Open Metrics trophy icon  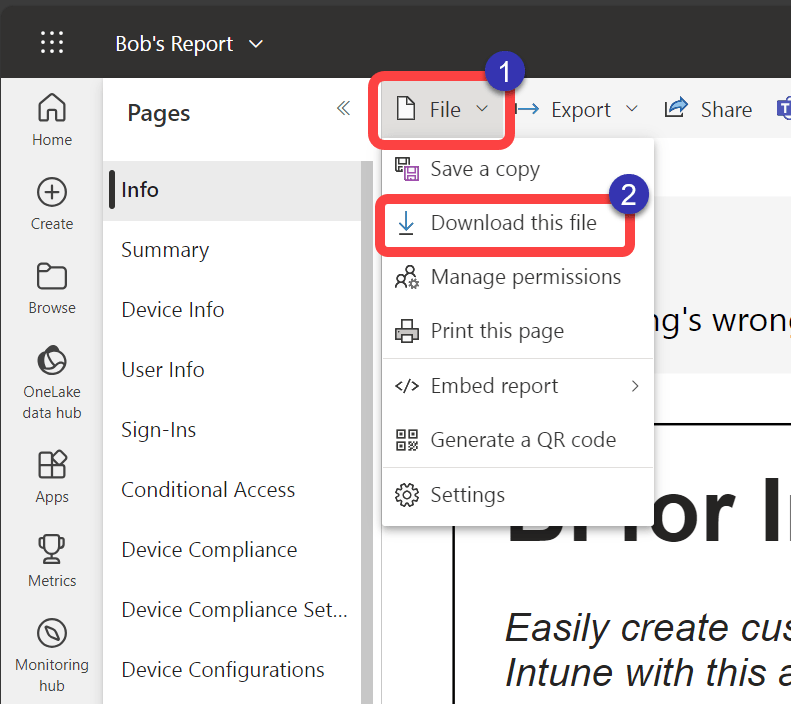[52, 549]
